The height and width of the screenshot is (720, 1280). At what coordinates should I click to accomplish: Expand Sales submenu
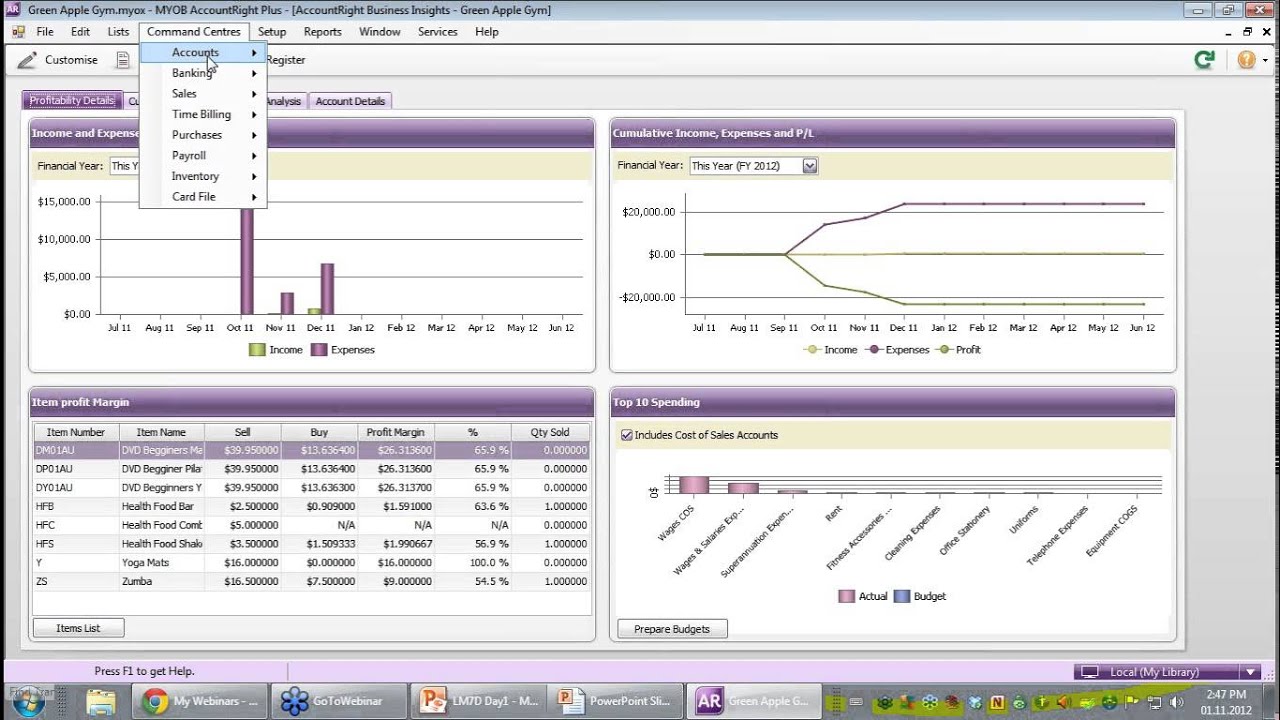(x=204, y=93)
